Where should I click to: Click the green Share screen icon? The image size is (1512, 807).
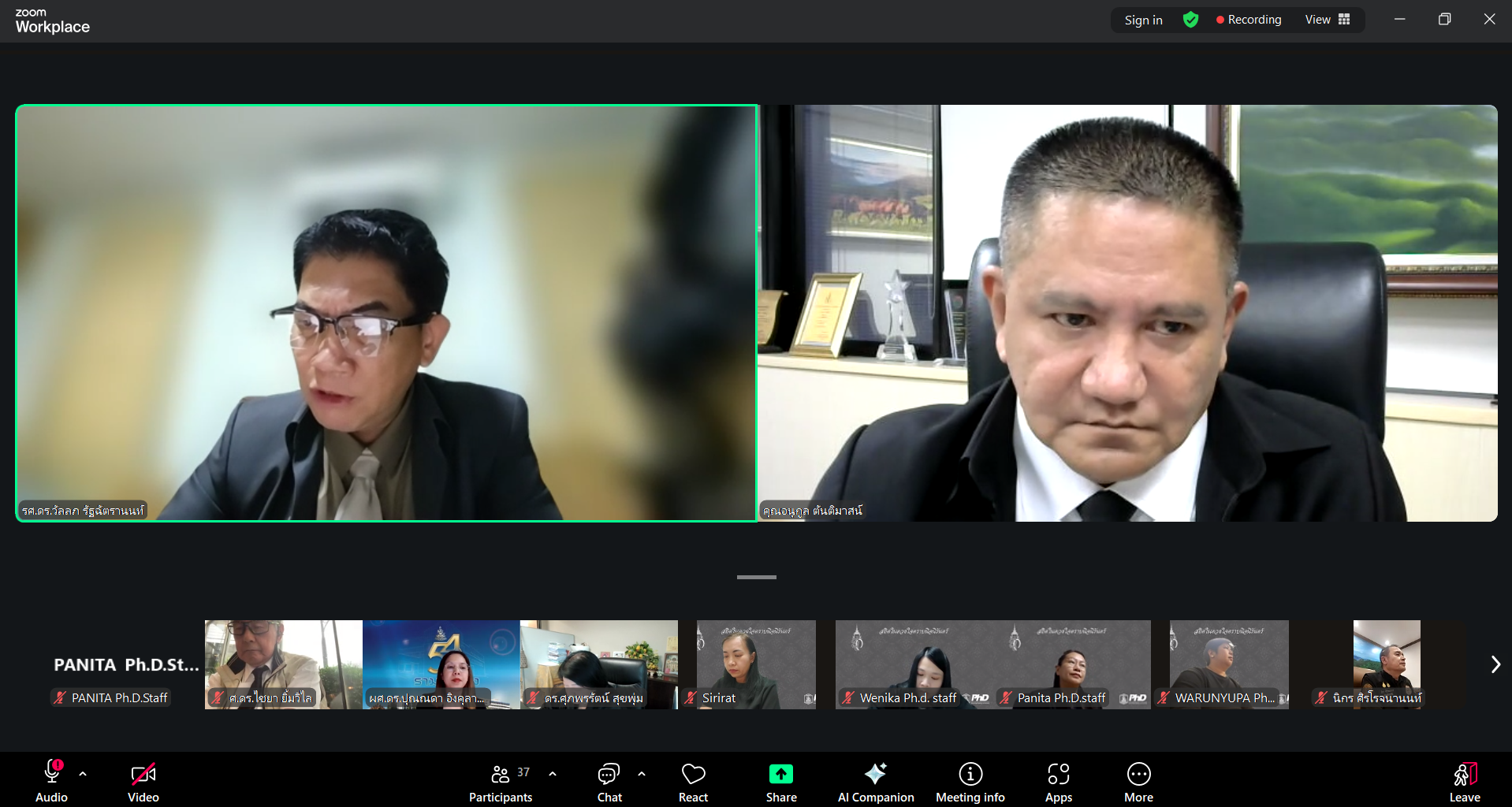tap(780, 775)
